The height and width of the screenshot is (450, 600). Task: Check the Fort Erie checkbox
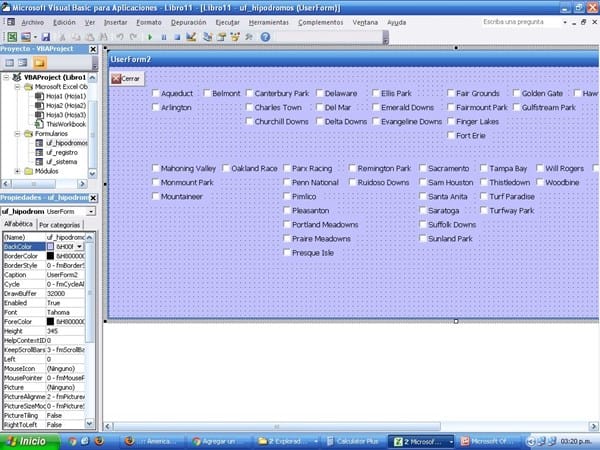451,135
